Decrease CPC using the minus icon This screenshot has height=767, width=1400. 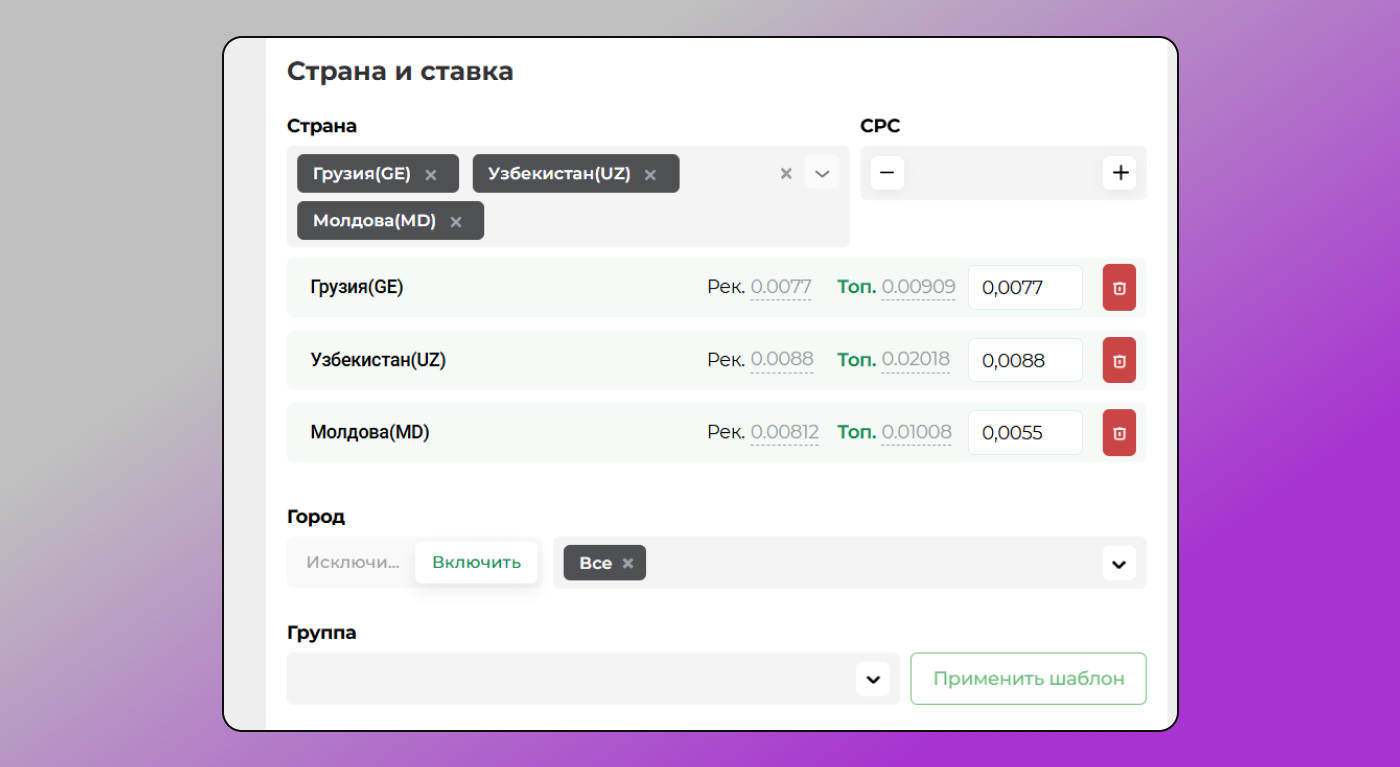[x=887, y=172]
